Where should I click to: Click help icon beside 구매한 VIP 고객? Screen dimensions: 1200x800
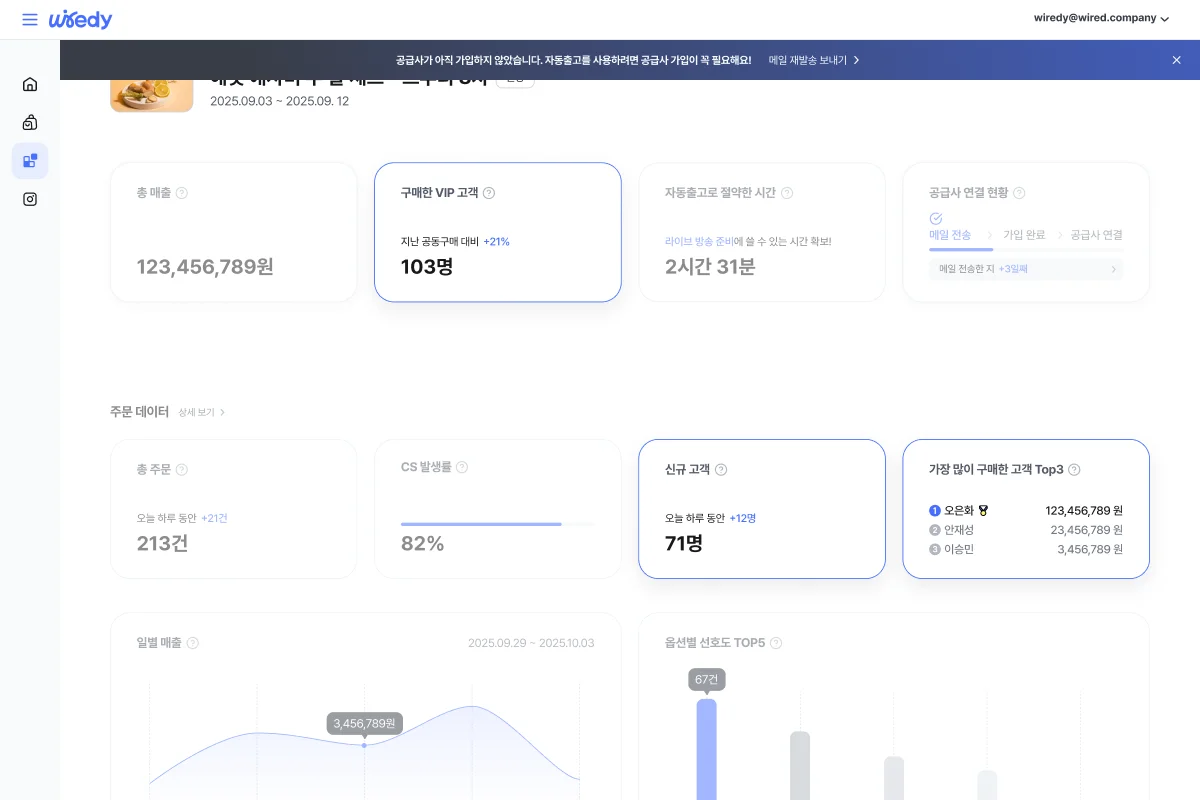tap(489, 193)
